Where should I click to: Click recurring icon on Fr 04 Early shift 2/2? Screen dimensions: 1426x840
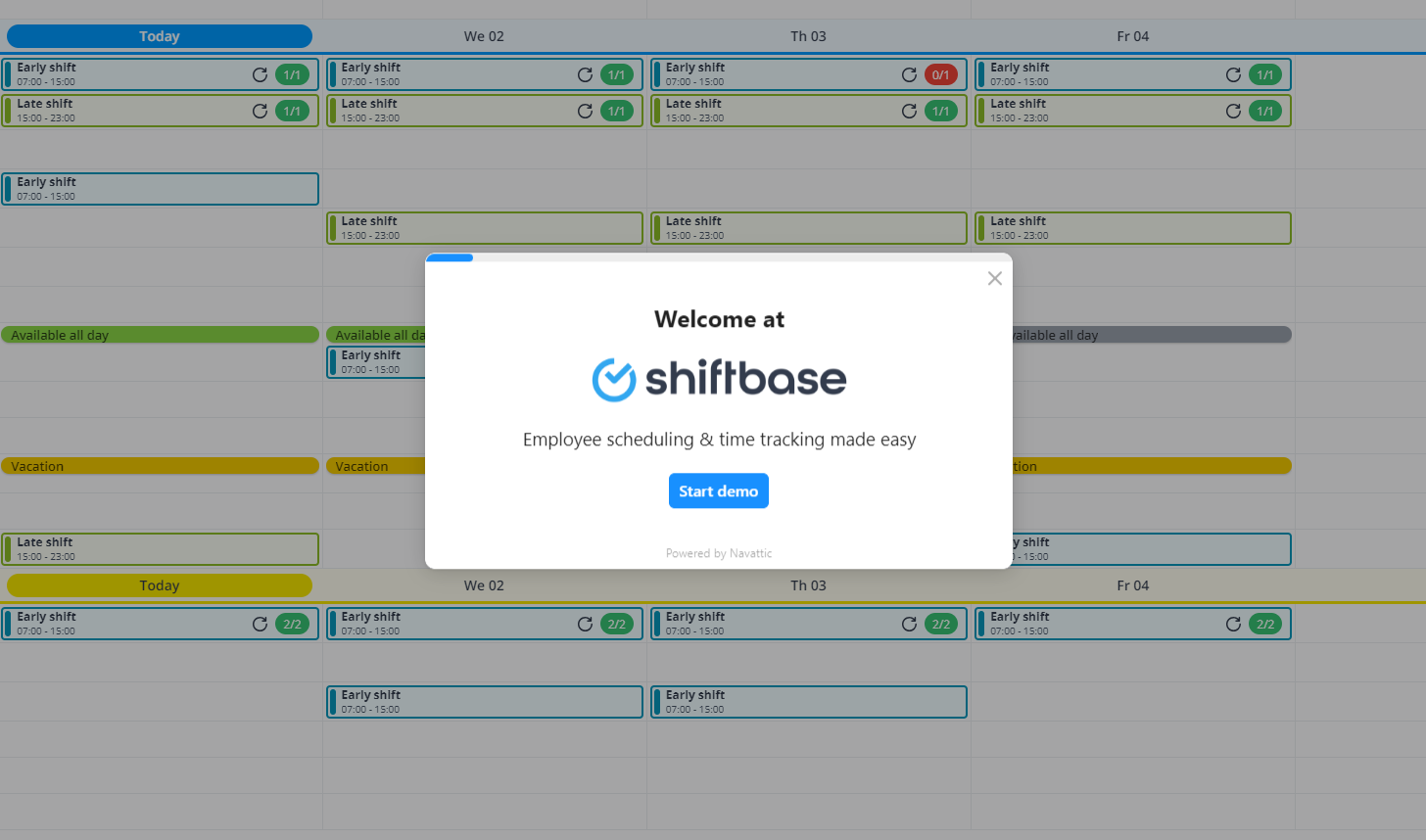tap(1233, 624)
